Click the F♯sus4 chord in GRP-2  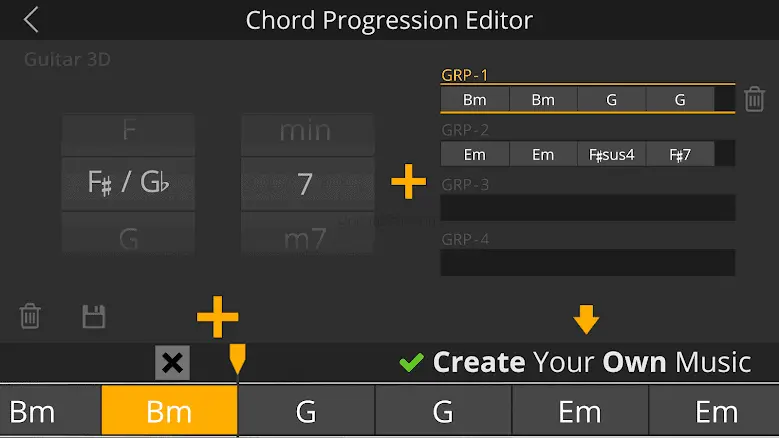point(612,154)
